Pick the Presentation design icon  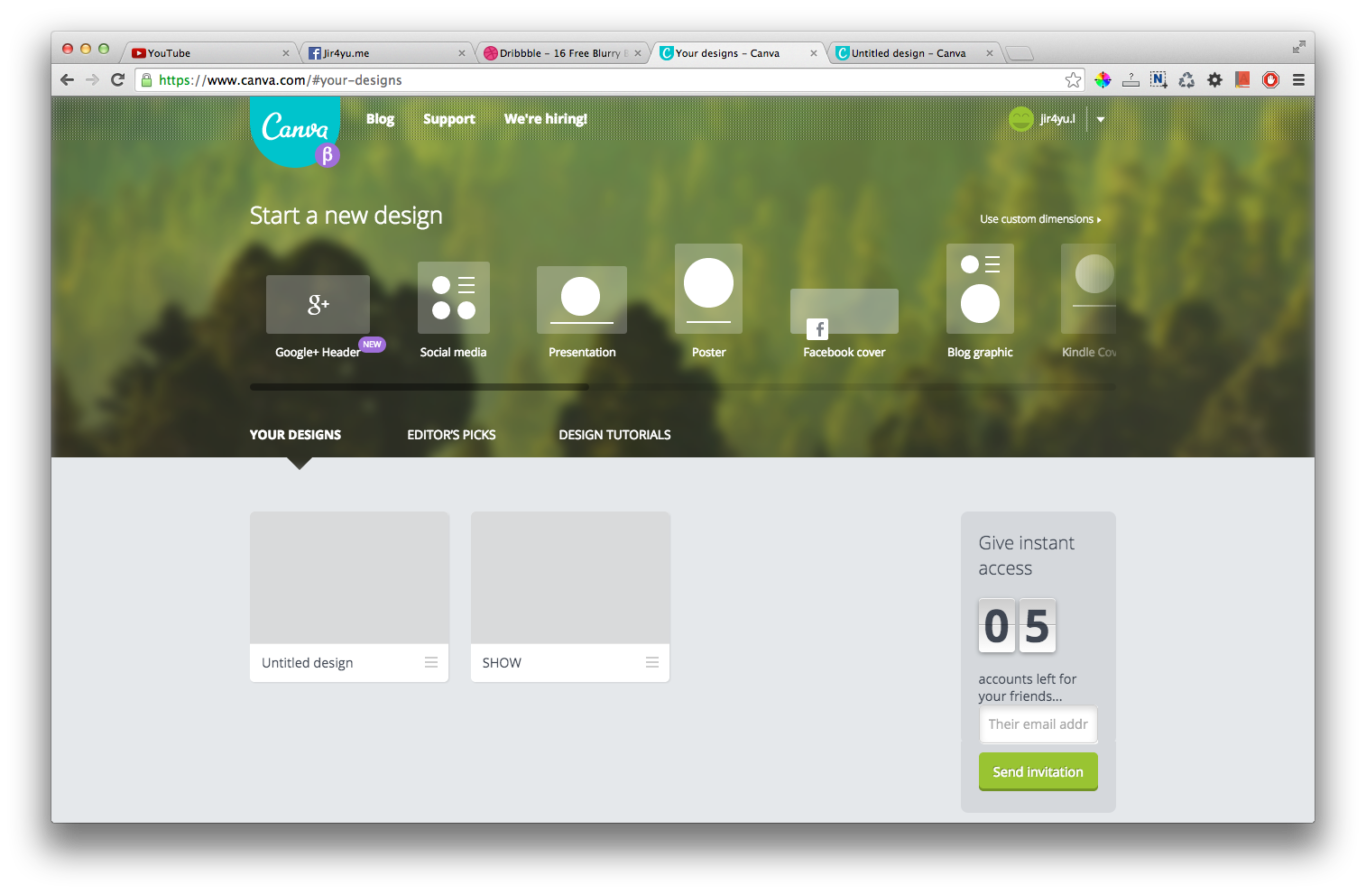581,300
